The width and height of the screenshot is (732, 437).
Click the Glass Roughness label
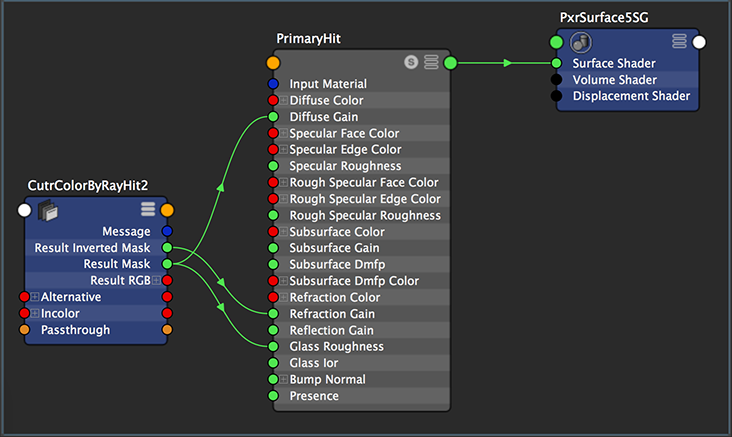337,346
